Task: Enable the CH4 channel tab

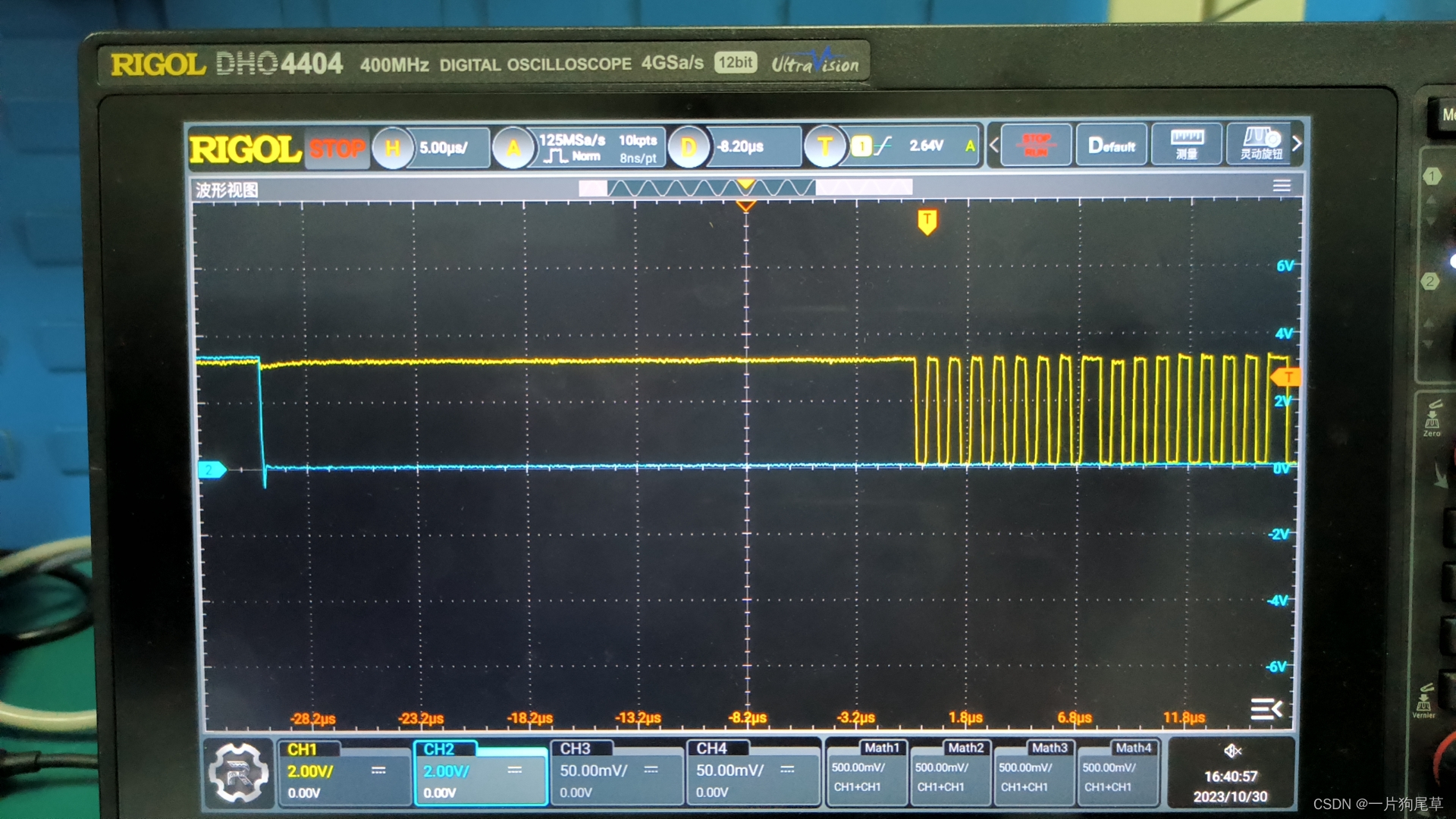Action: [712, 748]
